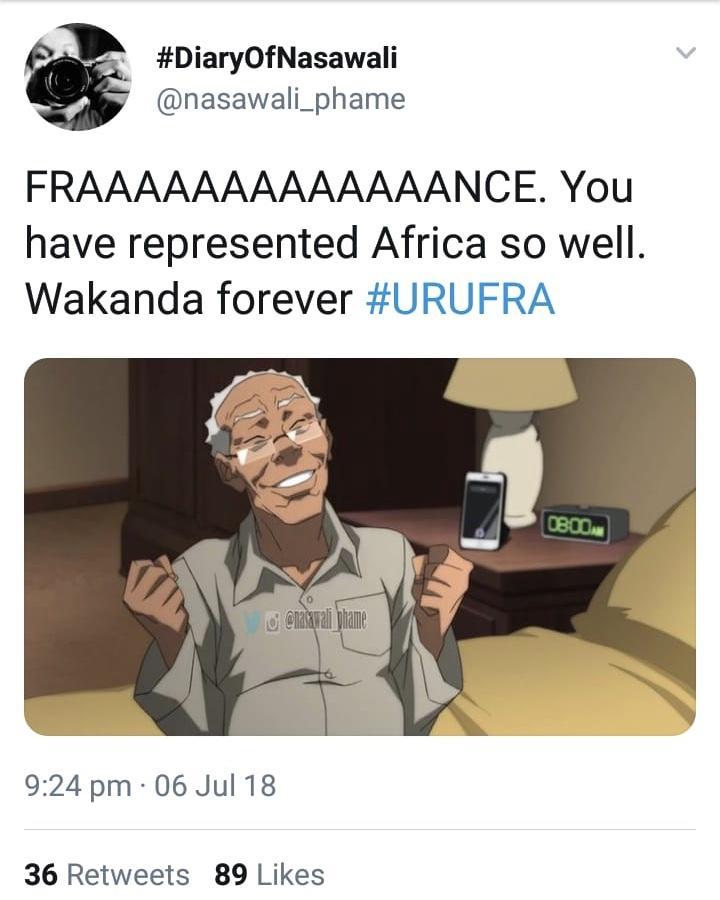Open the #URUFRA hashtag
720x900 pixels.
pyautogui.click(x=460, y=299)
